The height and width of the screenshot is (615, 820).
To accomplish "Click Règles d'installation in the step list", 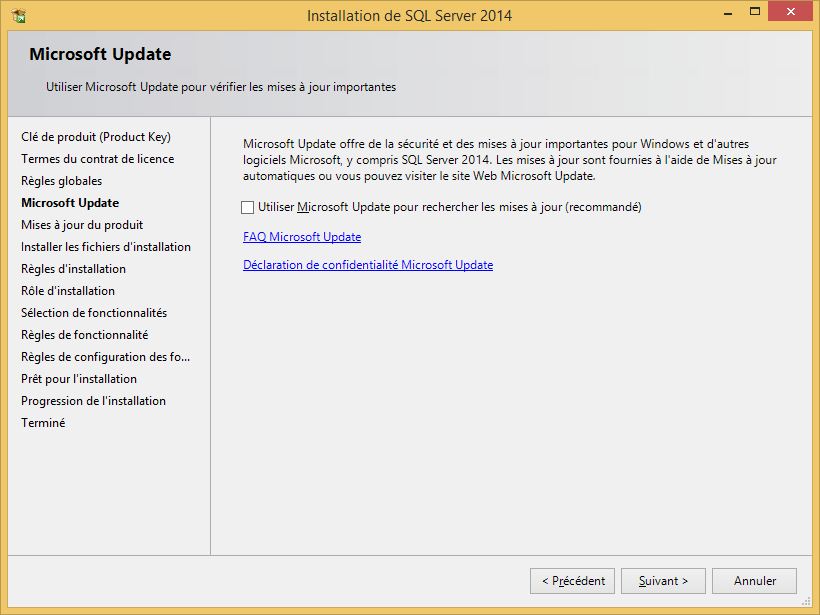I will tap(73, 269).
